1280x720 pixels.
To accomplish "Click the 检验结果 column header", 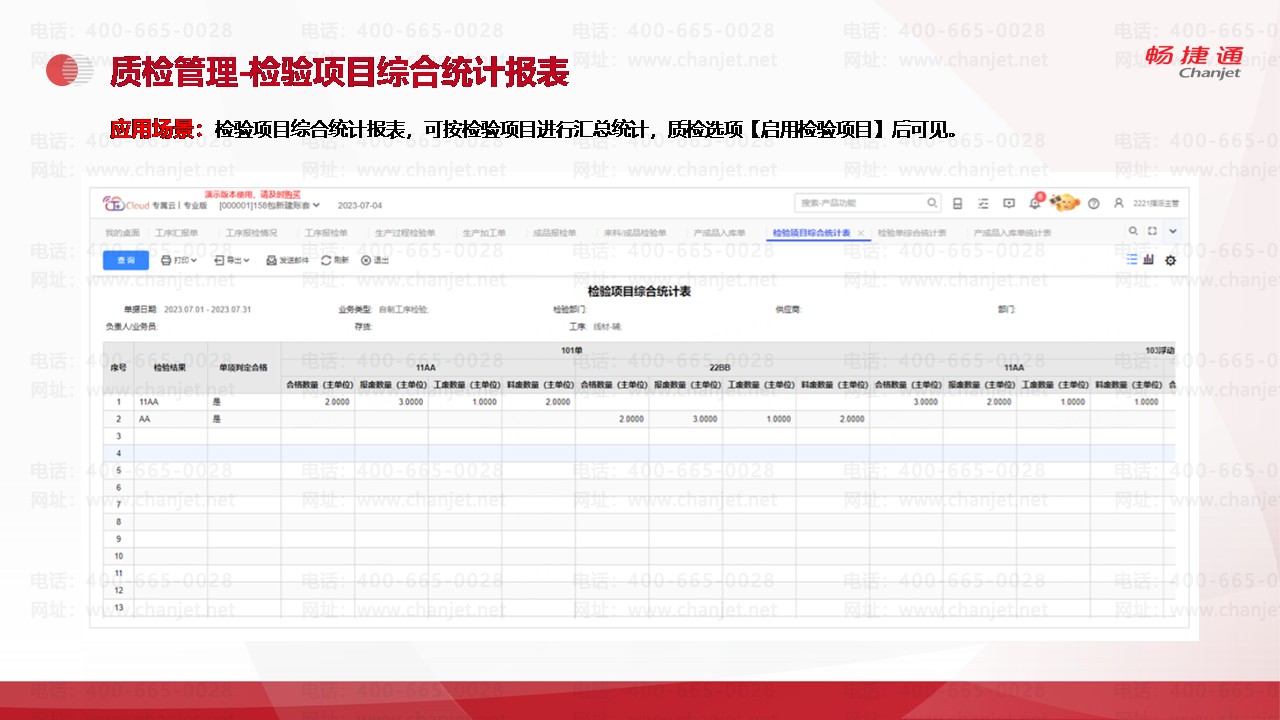I will click(x=170, y=367).
